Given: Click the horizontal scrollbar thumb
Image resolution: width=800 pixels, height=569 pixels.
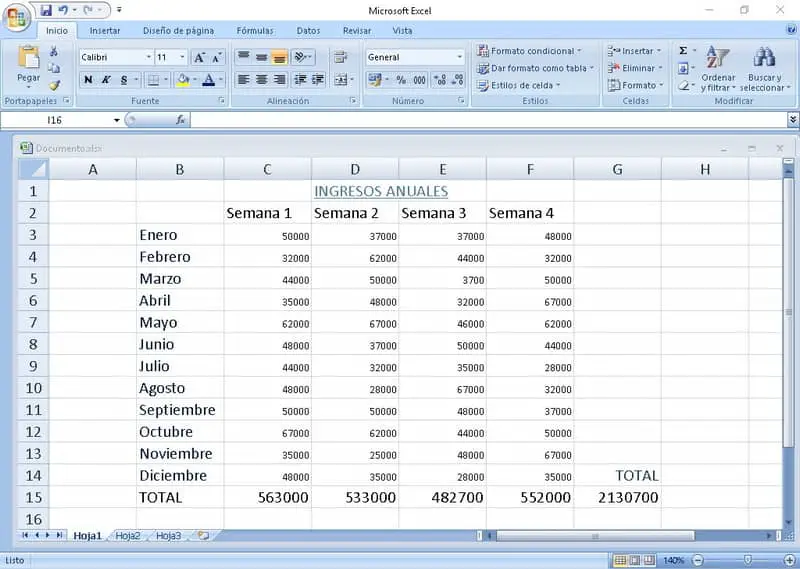Looking at the screenshot, I should coord(595,535).
